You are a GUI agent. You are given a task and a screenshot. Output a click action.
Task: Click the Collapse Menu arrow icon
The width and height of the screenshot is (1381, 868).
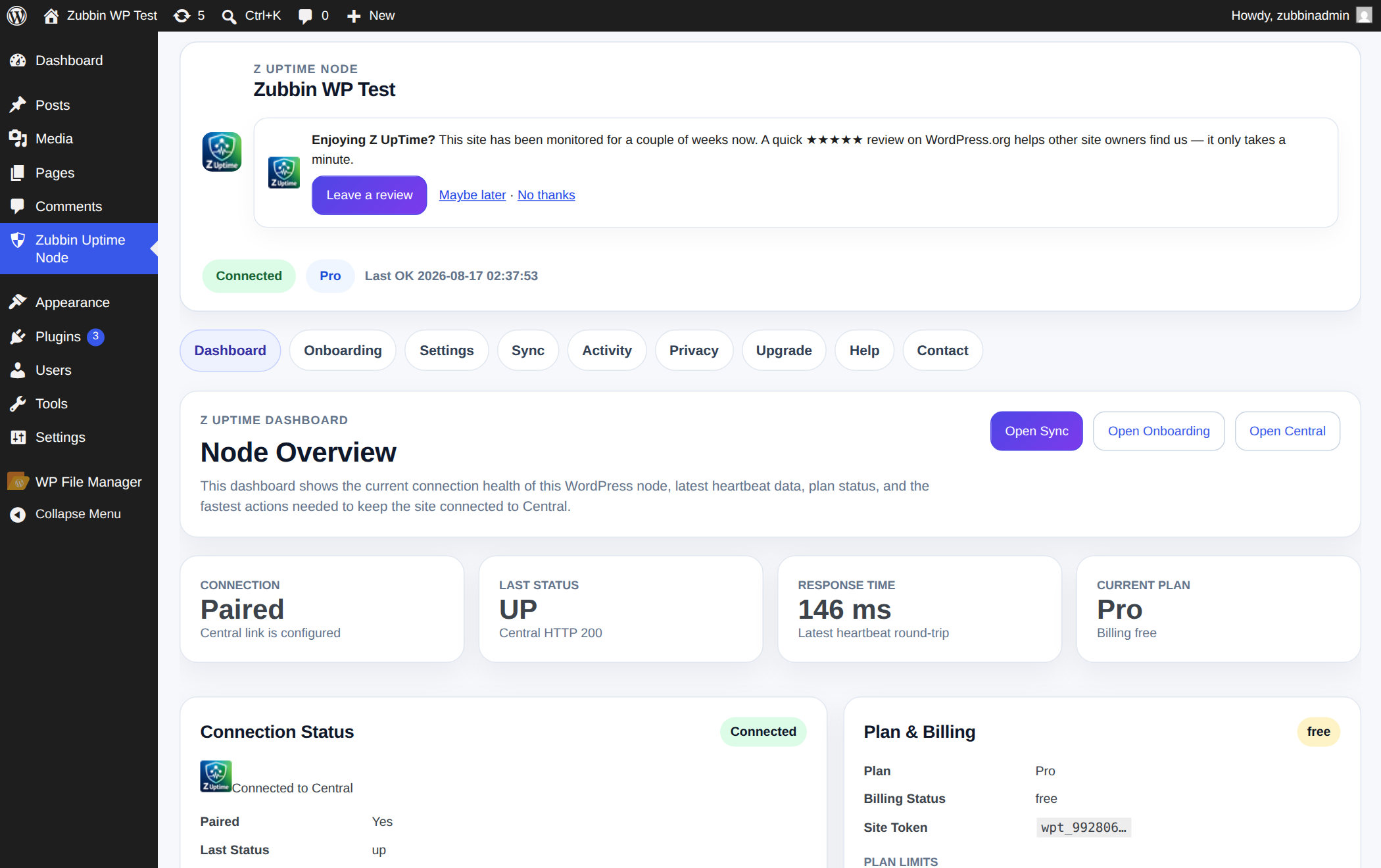pyautogui.click(x=18, y=514)
